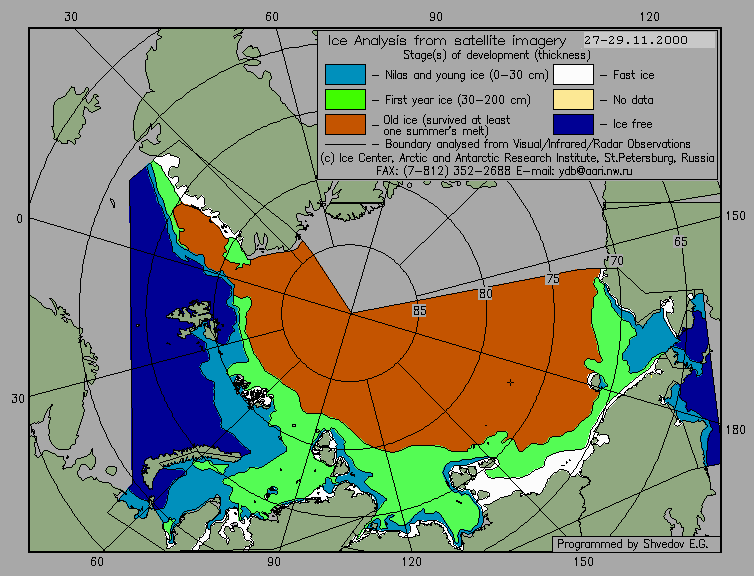Select the 'Old ice (survived at least one summer's melt)' text
Image resolution: width=754 pixels, height=576 pixels.
pyautogui.click(x=447, y=125)
